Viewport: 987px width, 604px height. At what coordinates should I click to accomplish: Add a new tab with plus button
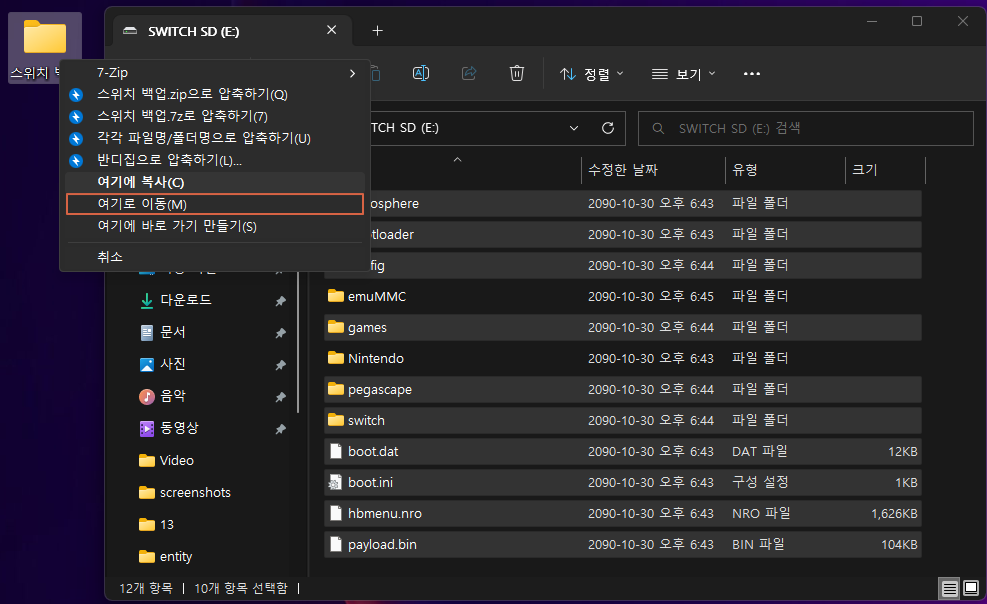tap(377, 31)
